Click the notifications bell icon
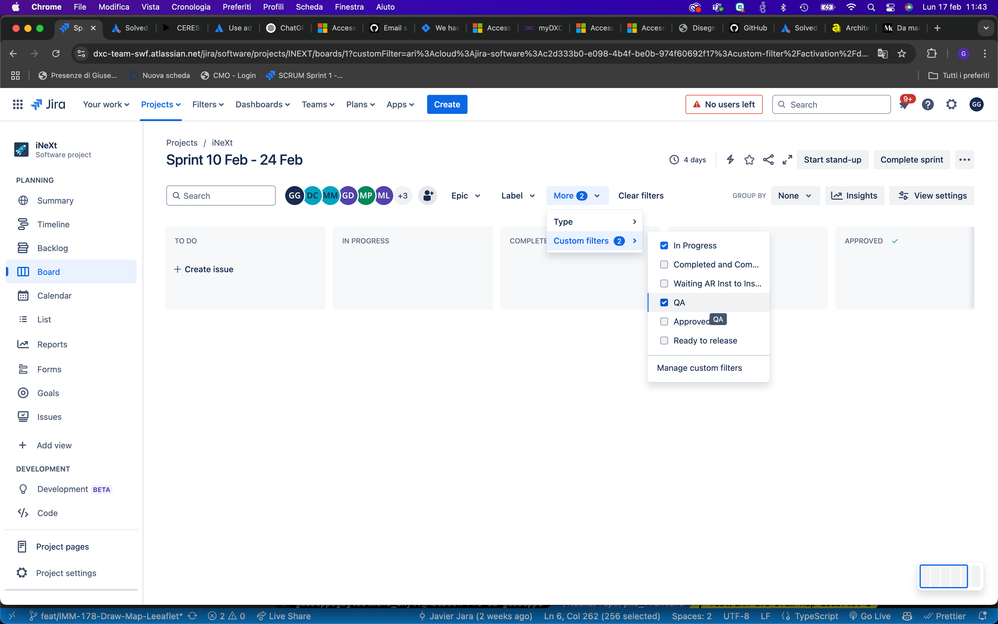The image size is (998, 624). coord(905,105)
